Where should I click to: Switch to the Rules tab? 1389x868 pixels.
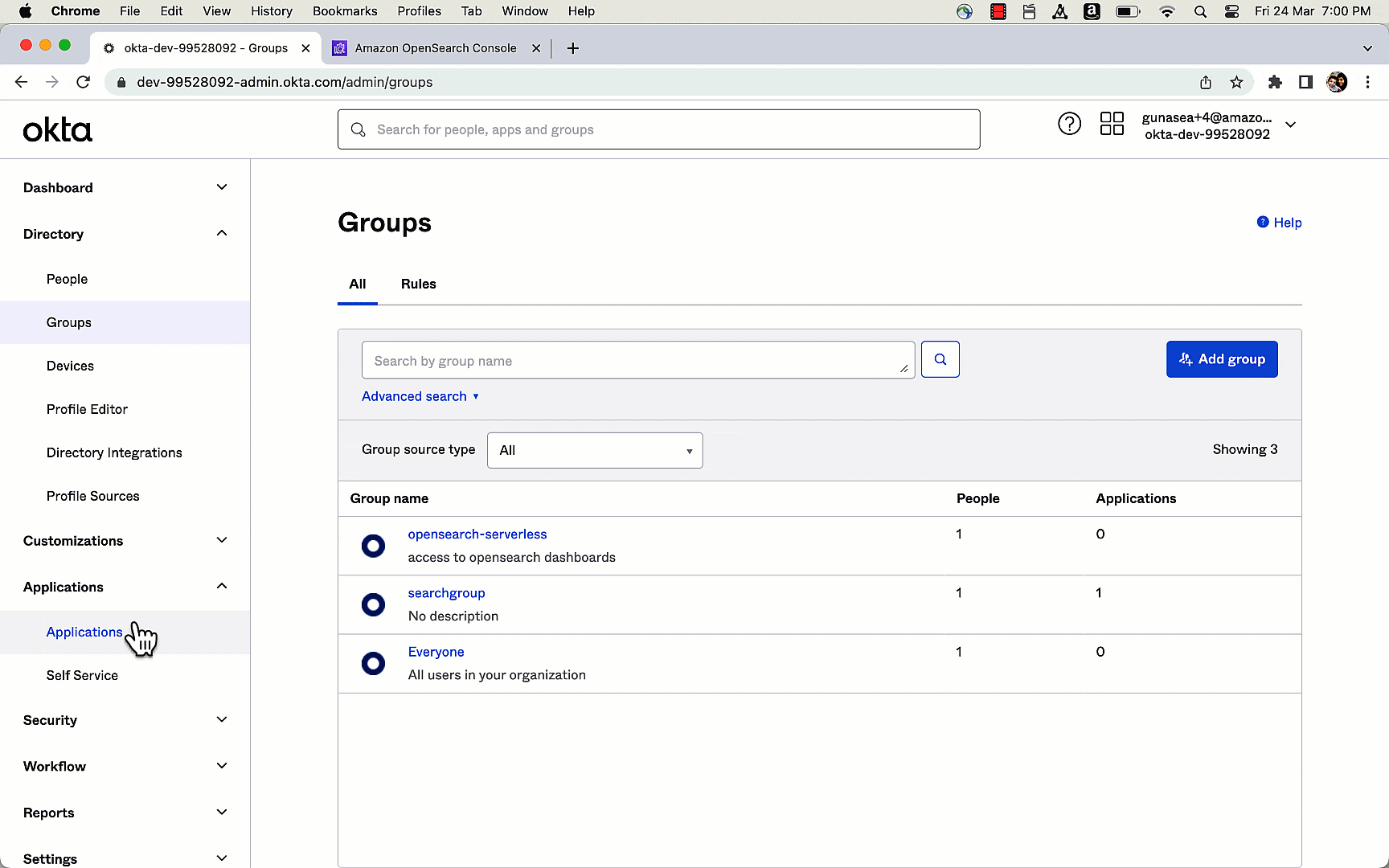(418, 284)
